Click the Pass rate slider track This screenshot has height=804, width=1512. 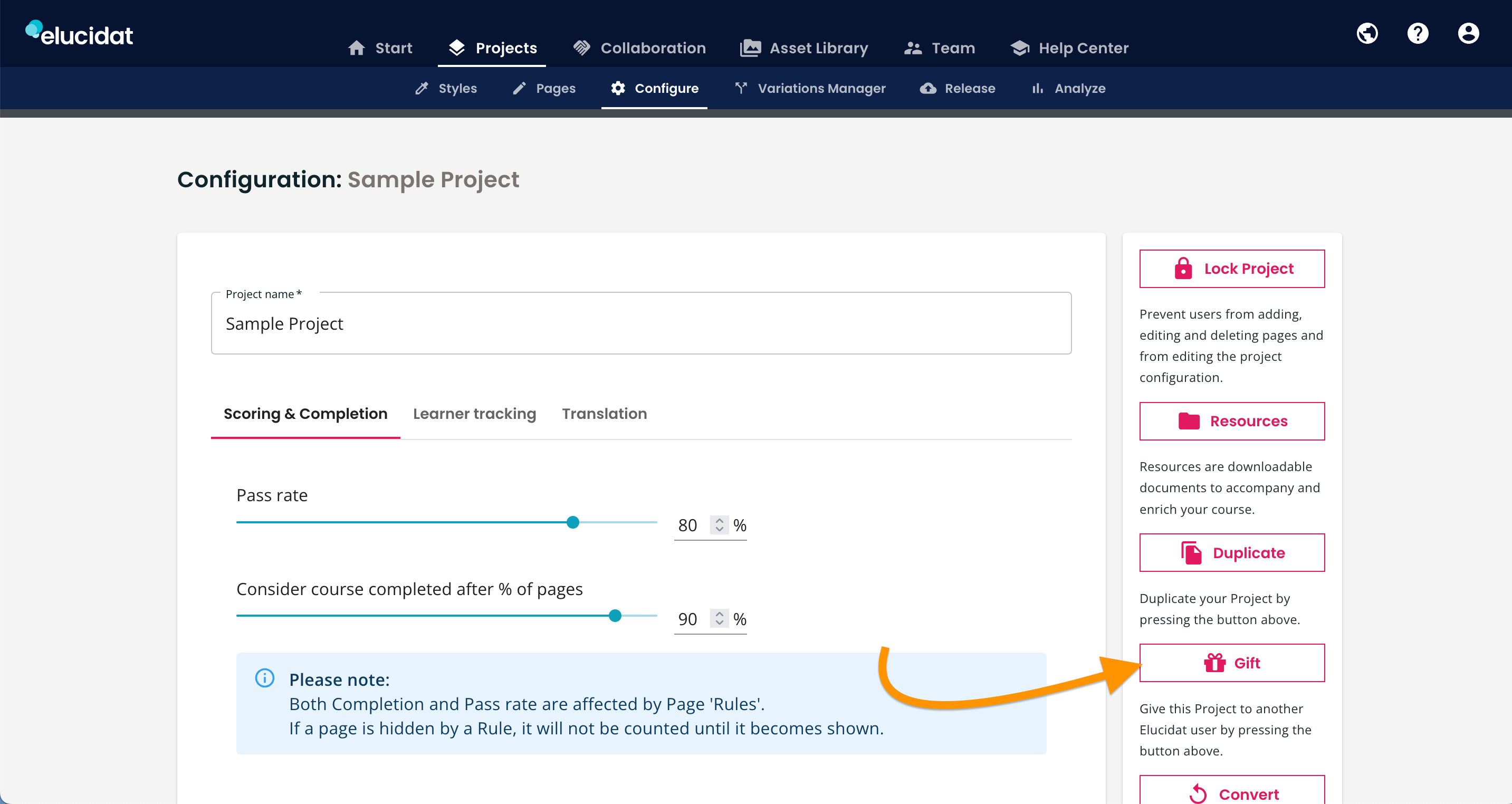[446, 522]
